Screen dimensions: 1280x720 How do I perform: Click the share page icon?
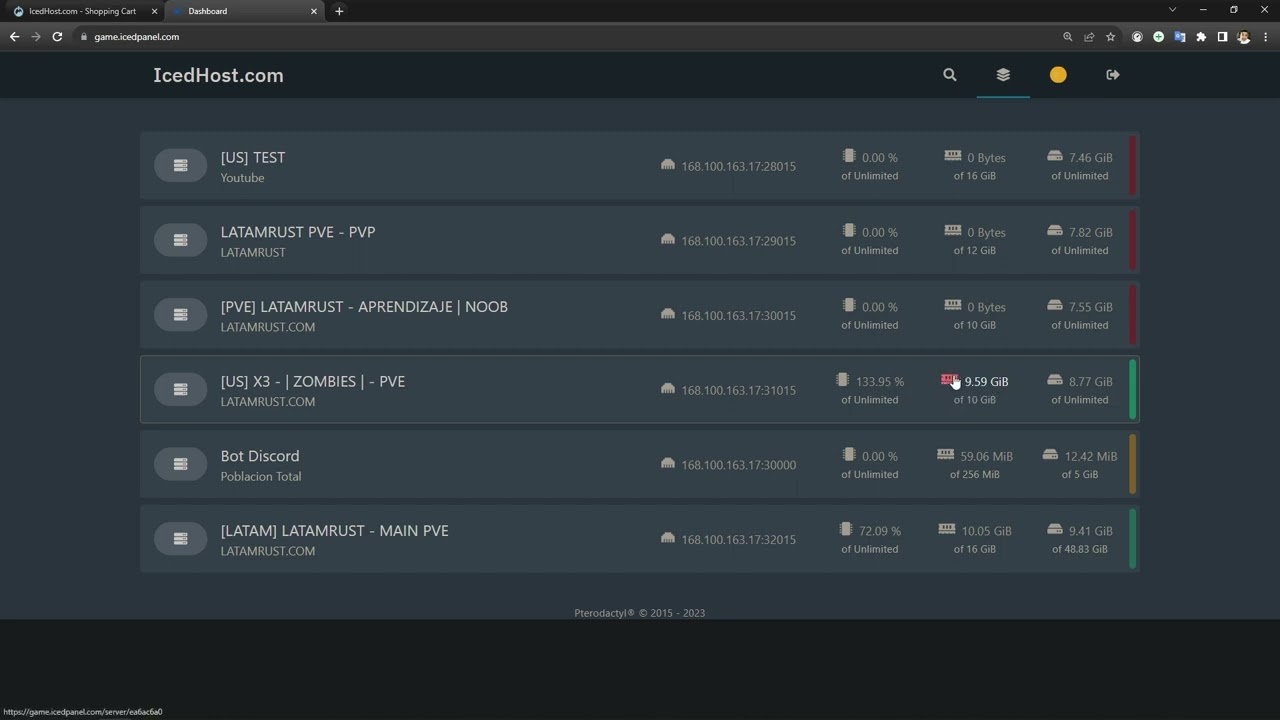click(x=1089, y=37)
